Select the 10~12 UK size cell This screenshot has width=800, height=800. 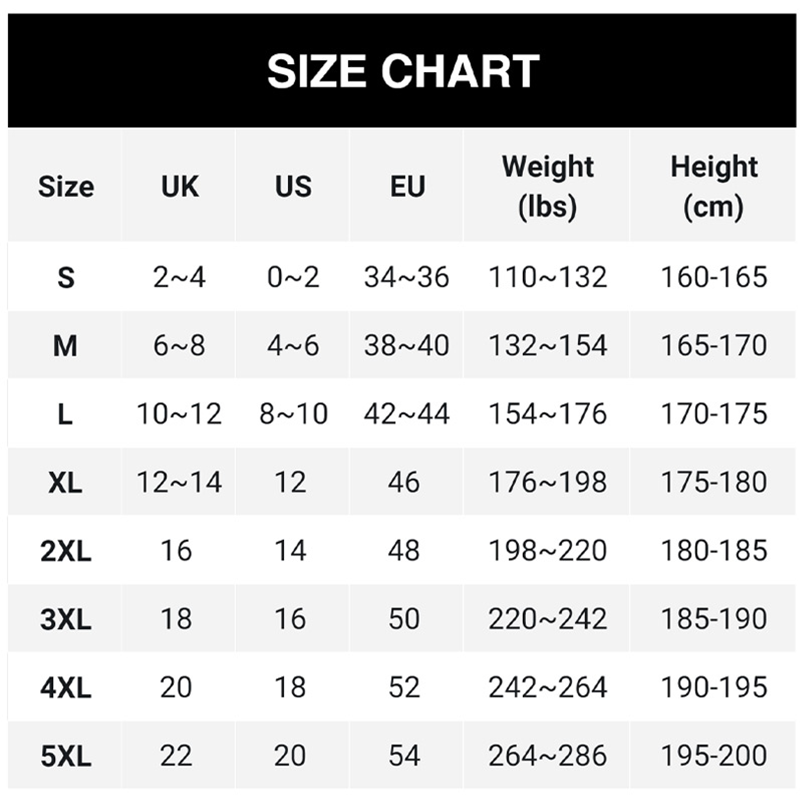click(180, 414)
